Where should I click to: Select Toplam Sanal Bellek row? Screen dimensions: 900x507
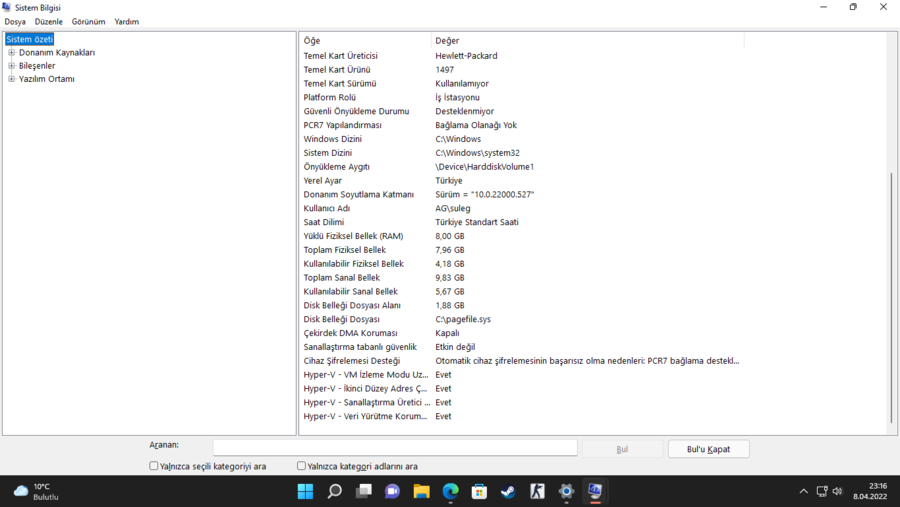[x=522, y=277]
